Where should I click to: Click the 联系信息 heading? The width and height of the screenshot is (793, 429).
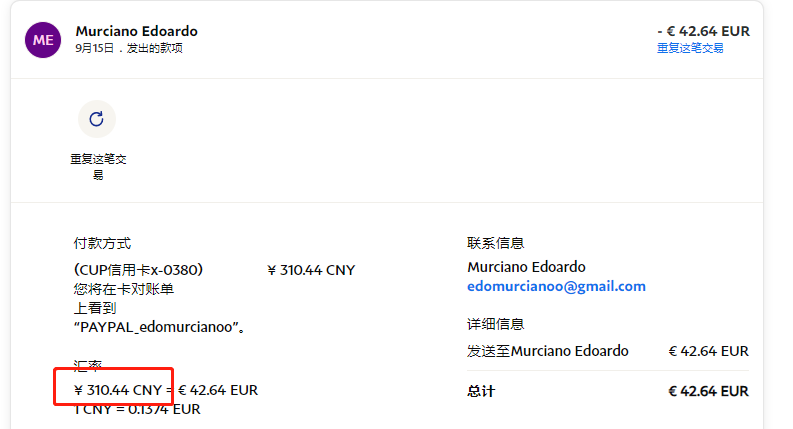coord(496,243)
